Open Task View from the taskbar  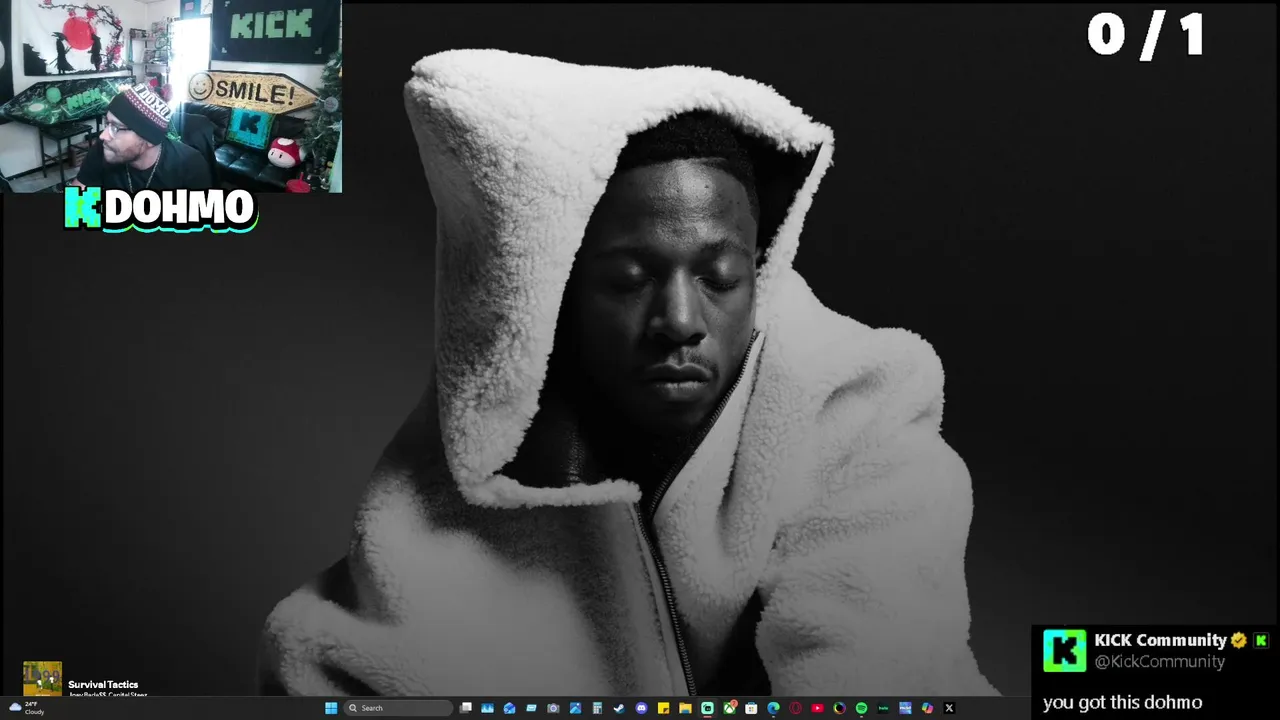click(465, 708)
